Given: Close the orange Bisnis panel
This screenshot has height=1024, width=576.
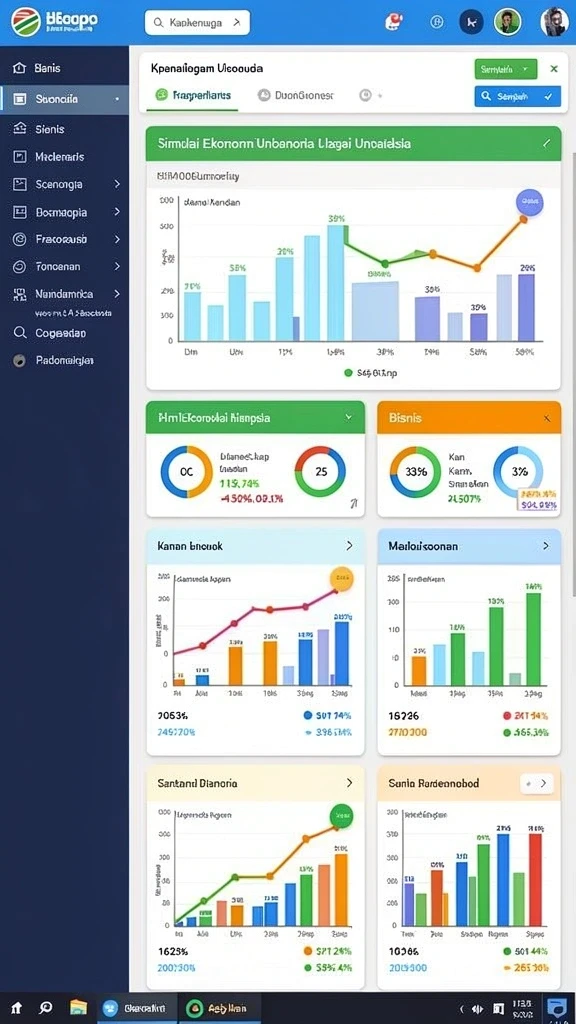Looking at the screenshot, I should 547,418.
